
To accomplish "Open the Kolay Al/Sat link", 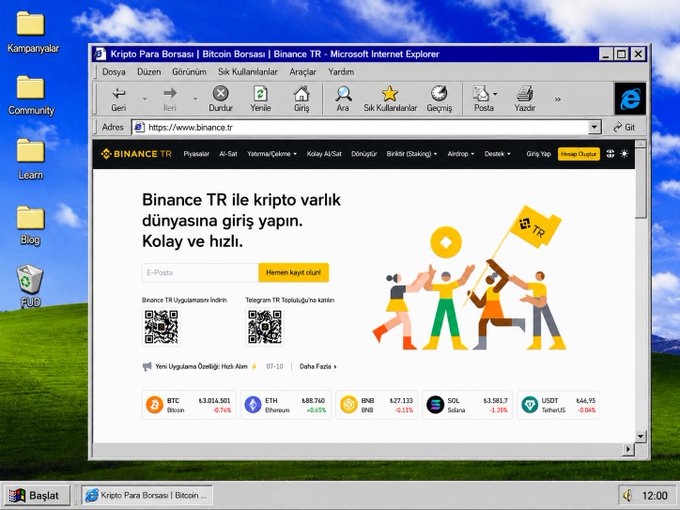I will pos(324,154).
